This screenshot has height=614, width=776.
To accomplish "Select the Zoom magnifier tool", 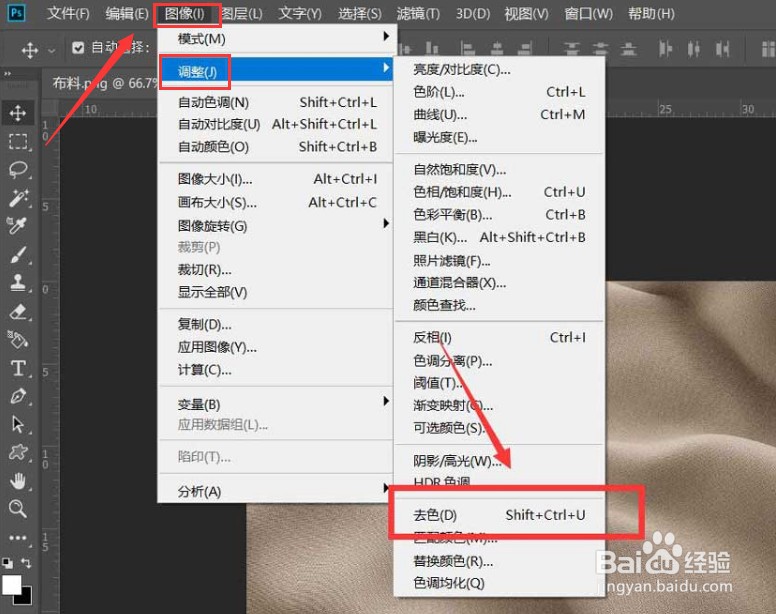I will (18, 509).
